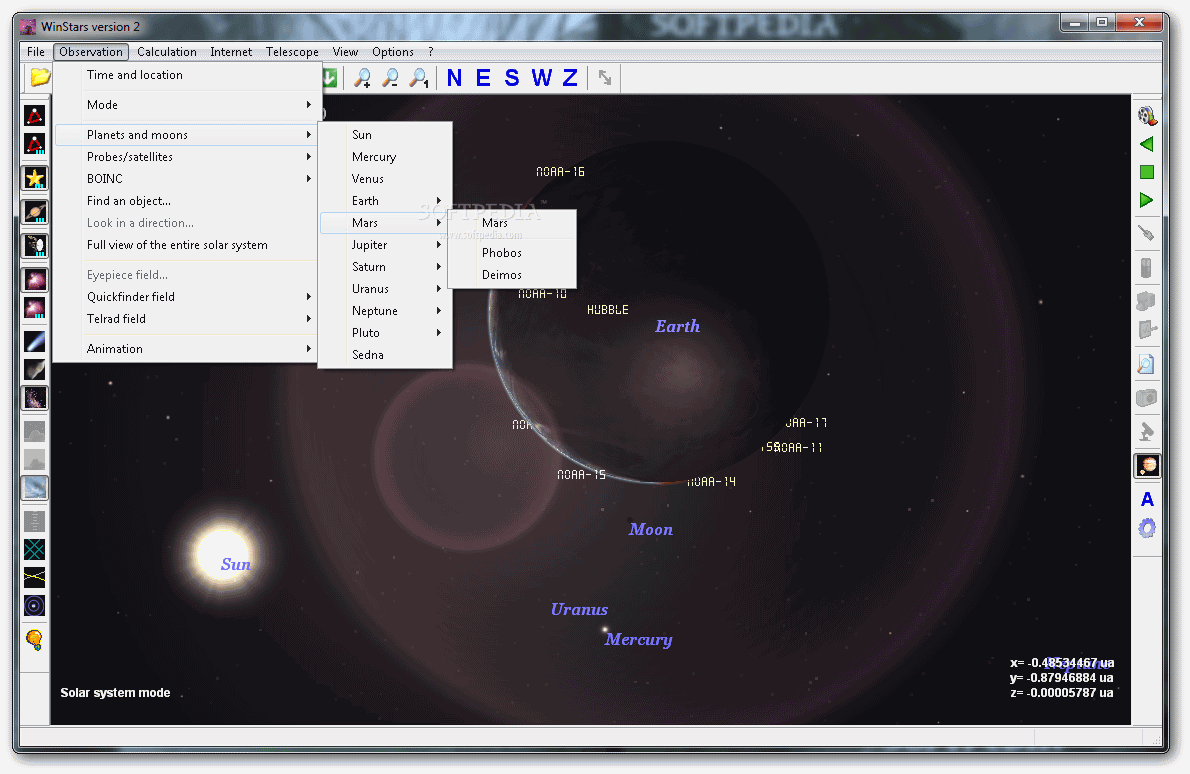Click the film reel animation icon
The width and height of the screenshot is (1190, 774).
point(1147,115)
